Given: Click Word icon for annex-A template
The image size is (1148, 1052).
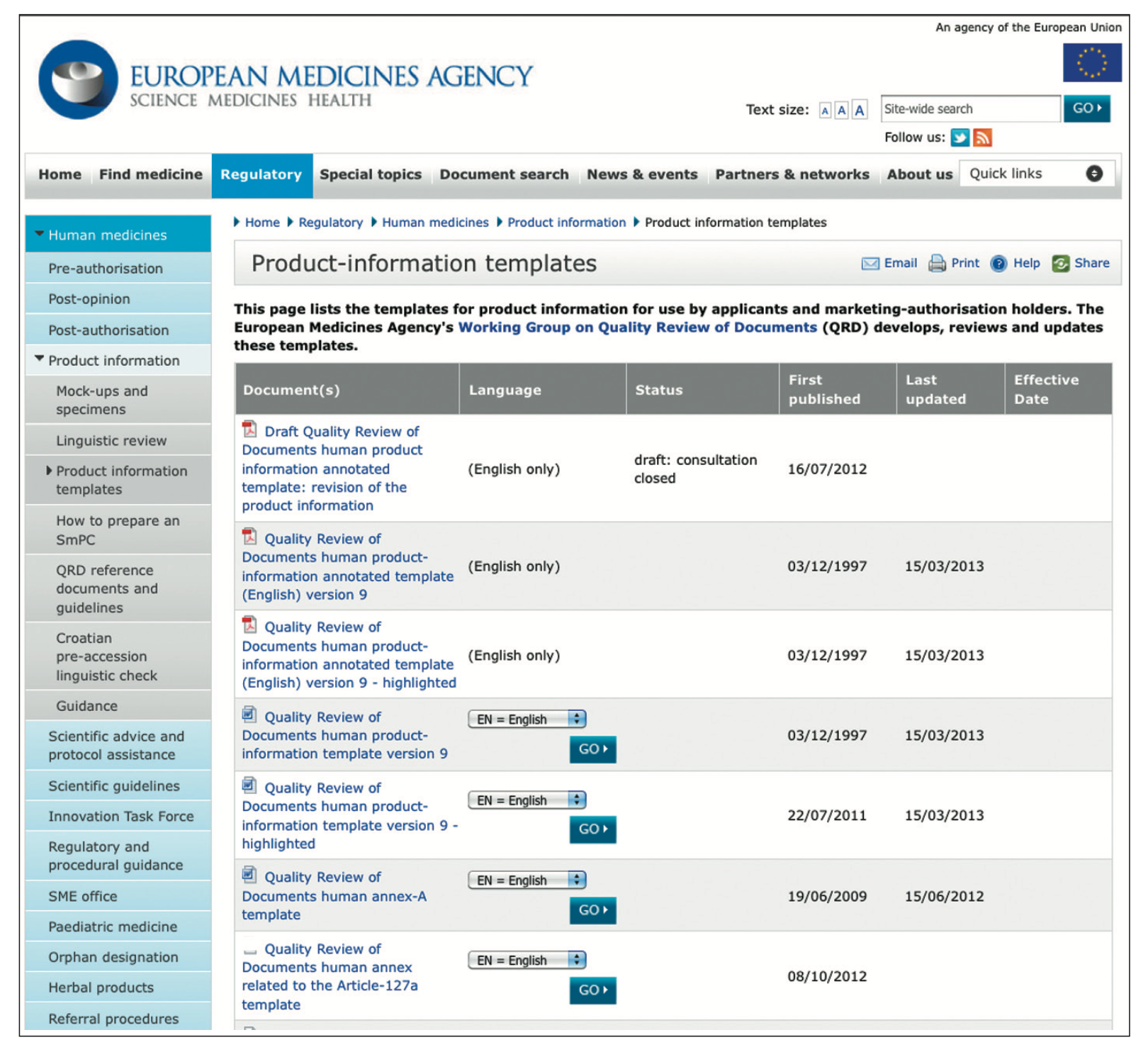Looking at the screenshot, I should pyautogui.click(x=249, y=875).
